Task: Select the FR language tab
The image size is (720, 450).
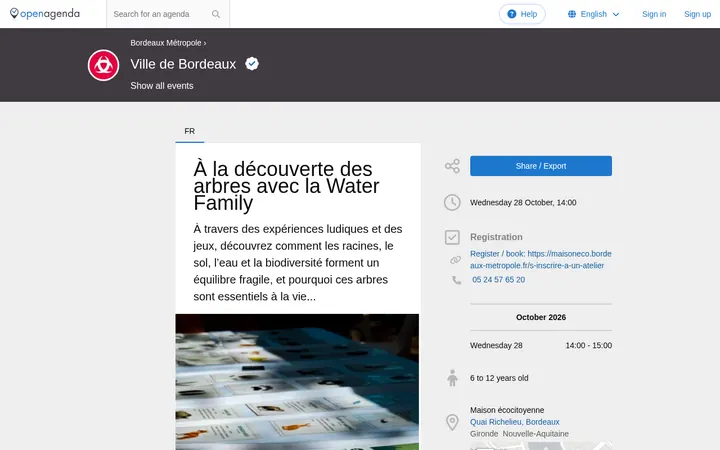Action: coord(190,131)
